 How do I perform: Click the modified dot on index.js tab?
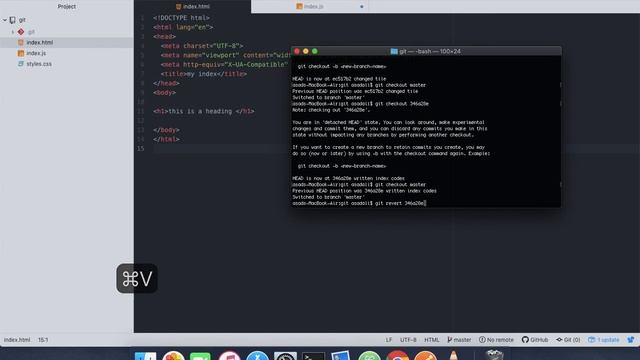[362, 7]
